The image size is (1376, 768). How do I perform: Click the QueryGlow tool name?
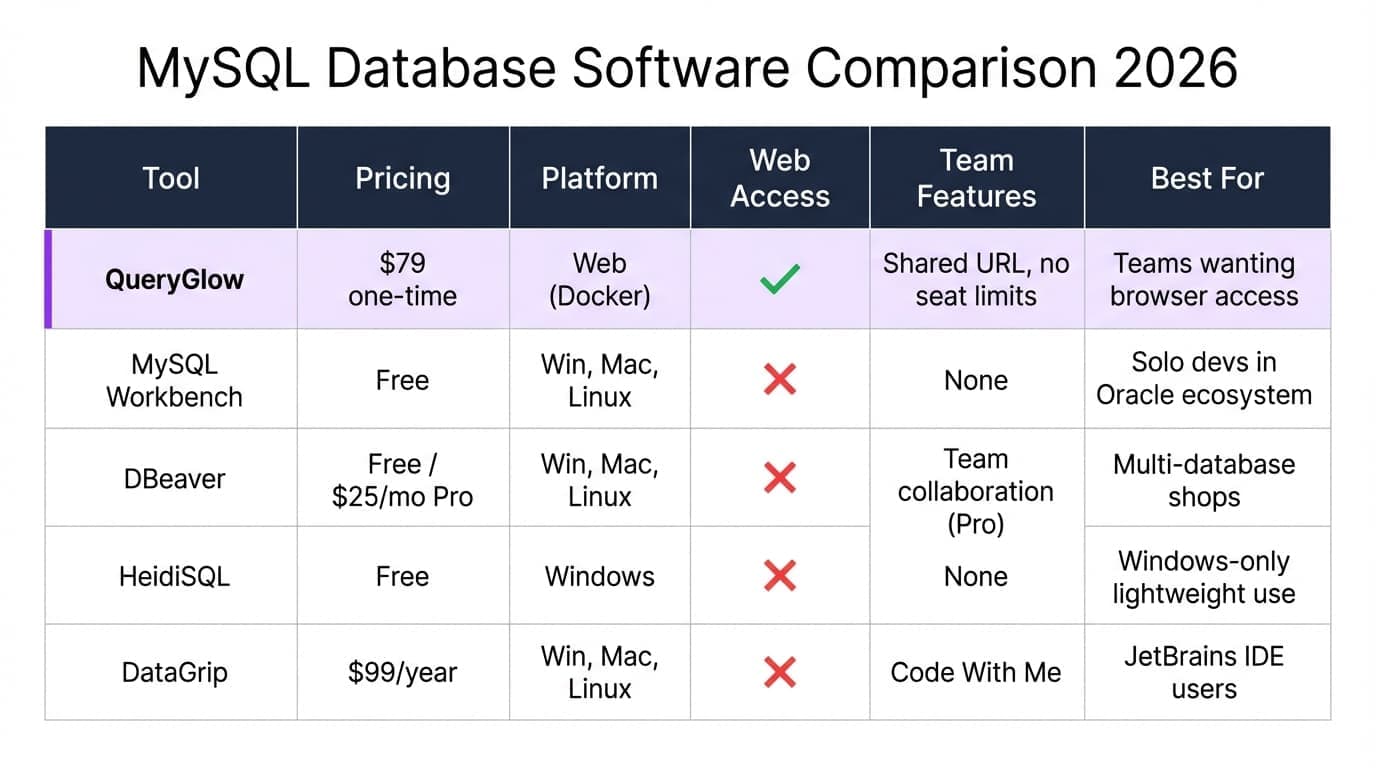(x=174, y=279)
